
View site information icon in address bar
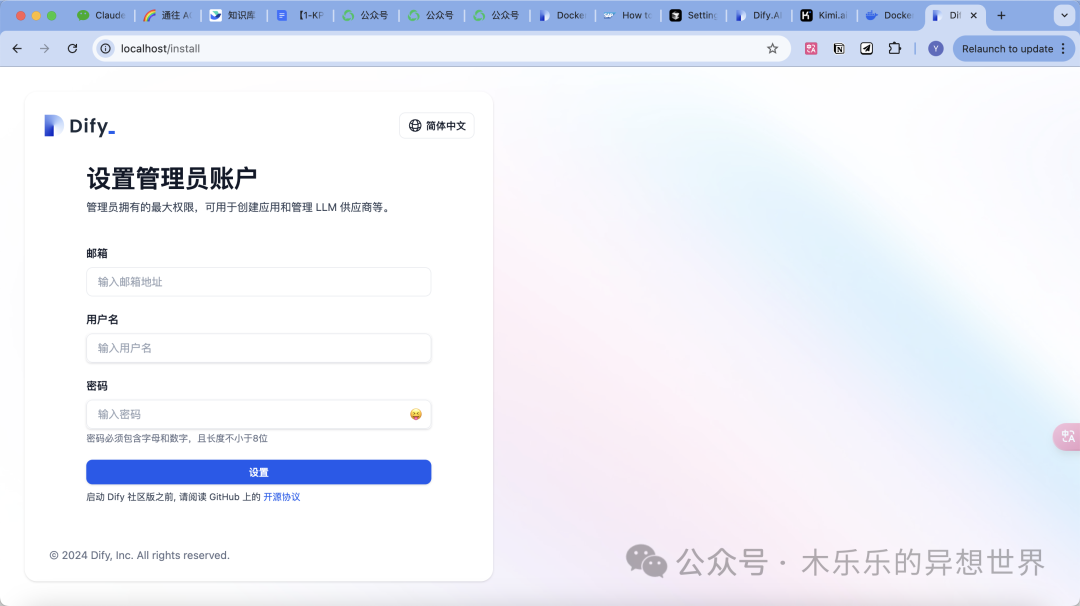pyautogui.click(x=105, y=48)
